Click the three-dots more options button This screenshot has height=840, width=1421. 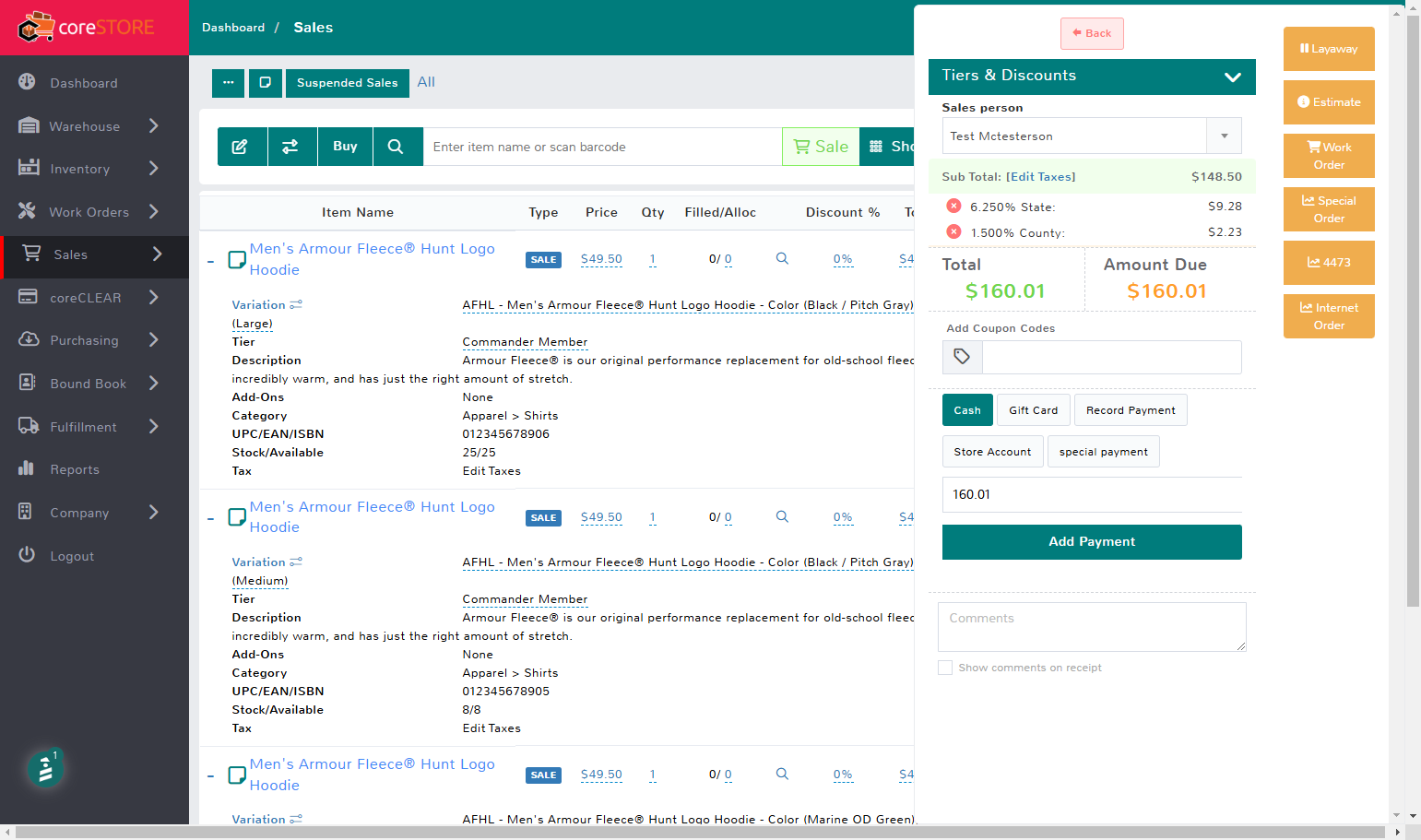[x=229, y=83]
